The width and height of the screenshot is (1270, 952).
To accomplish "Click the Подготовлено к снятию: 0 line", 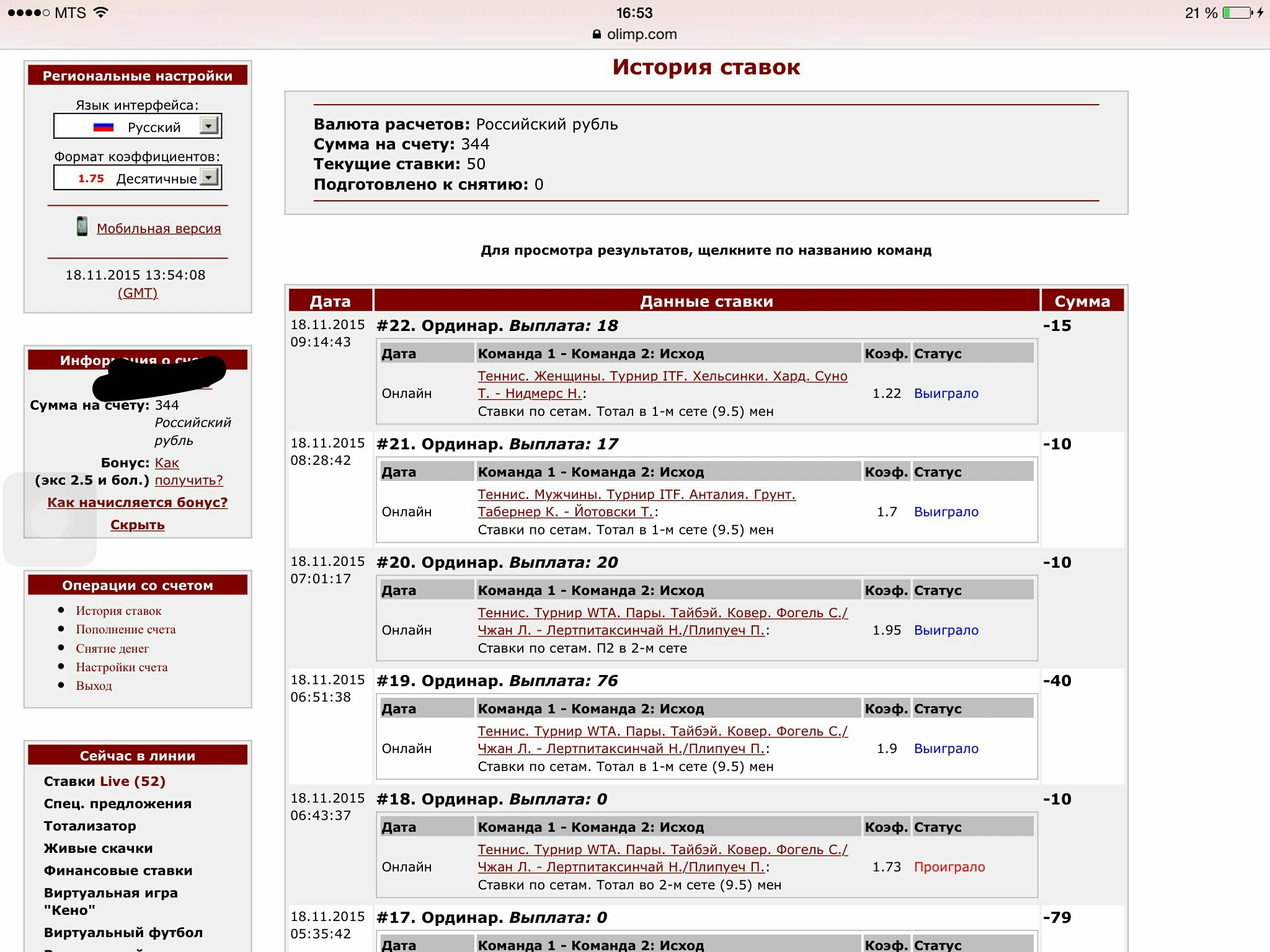I will tap(429, 184).
